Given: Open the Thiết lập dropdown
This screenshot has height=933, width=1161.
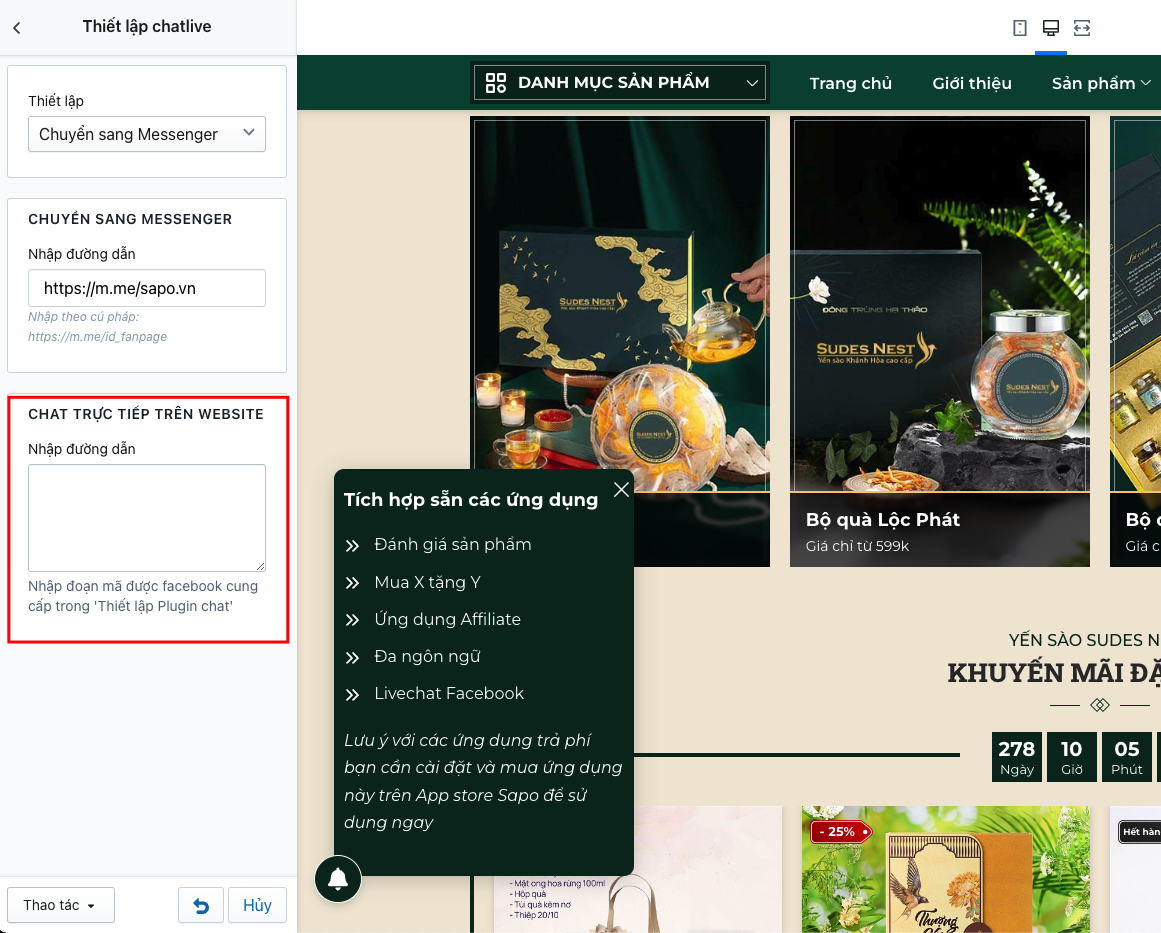Looking at the screenshot, I should click(147, 134).
